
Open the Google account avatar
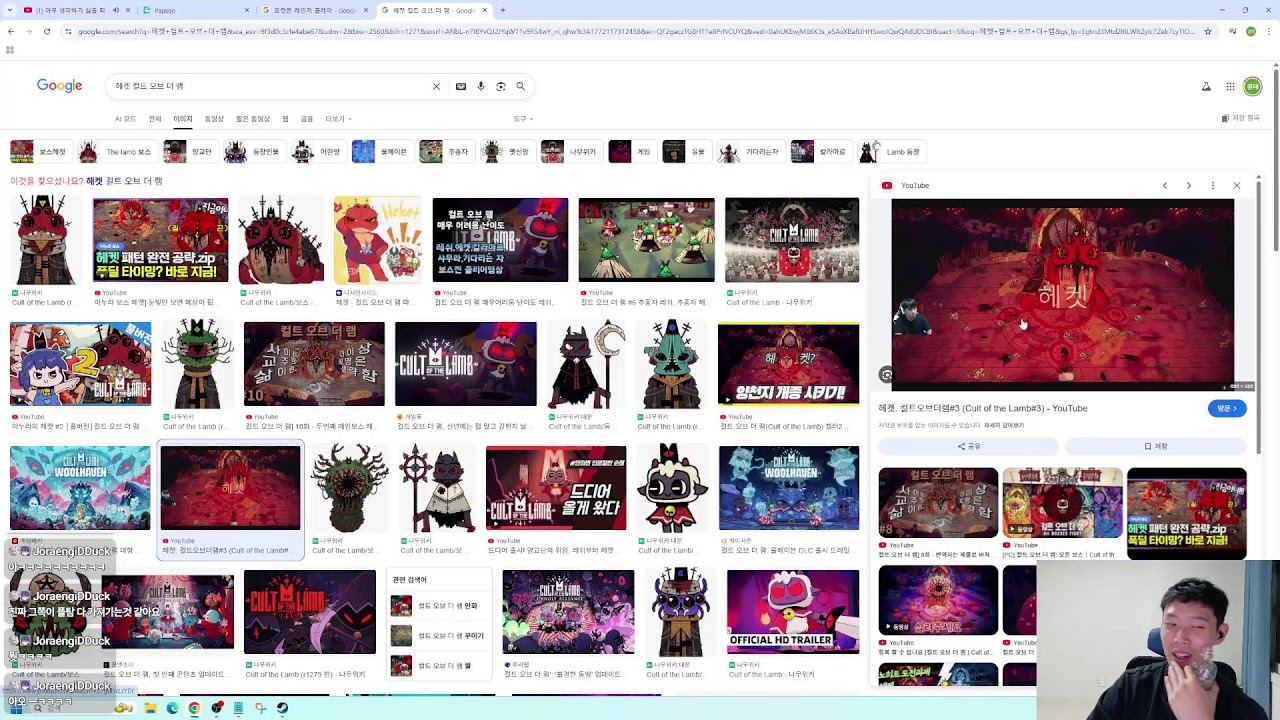coord(1252,87)
